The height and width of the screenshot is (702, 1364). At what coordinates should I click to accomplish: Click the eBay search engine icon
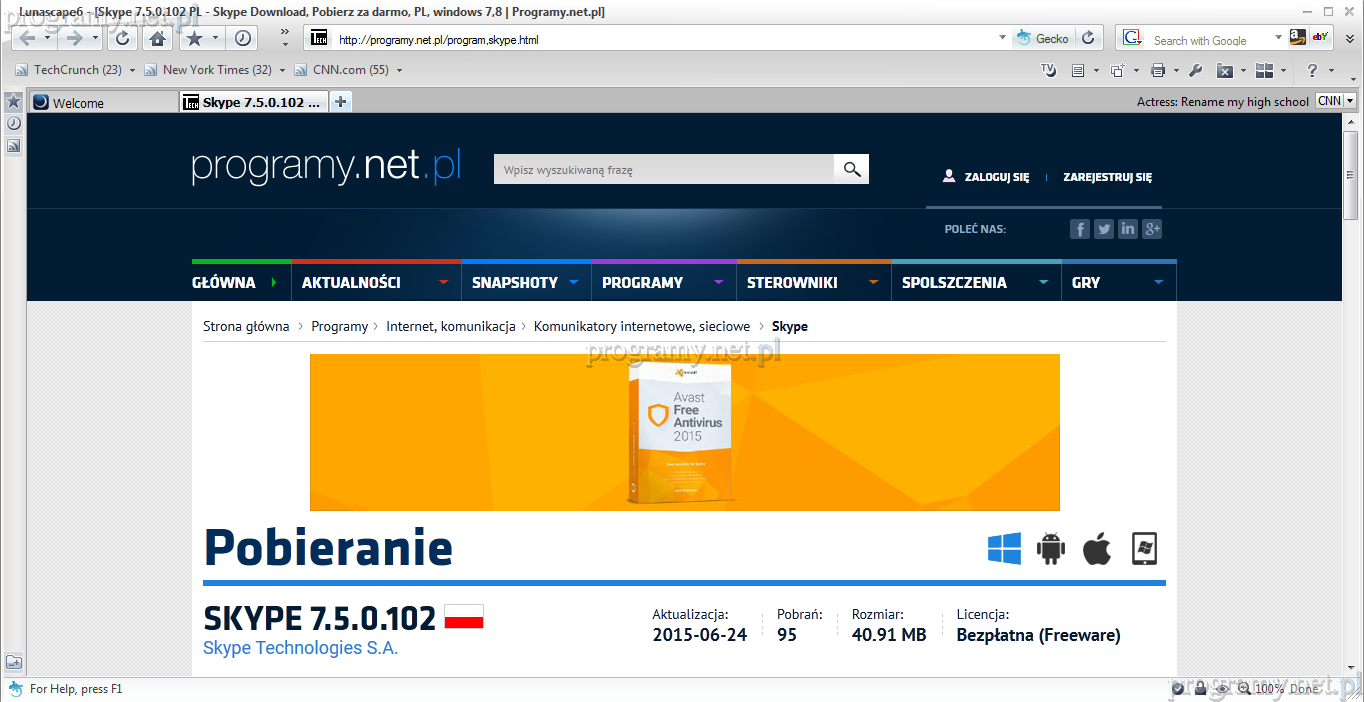[1320, 38]
